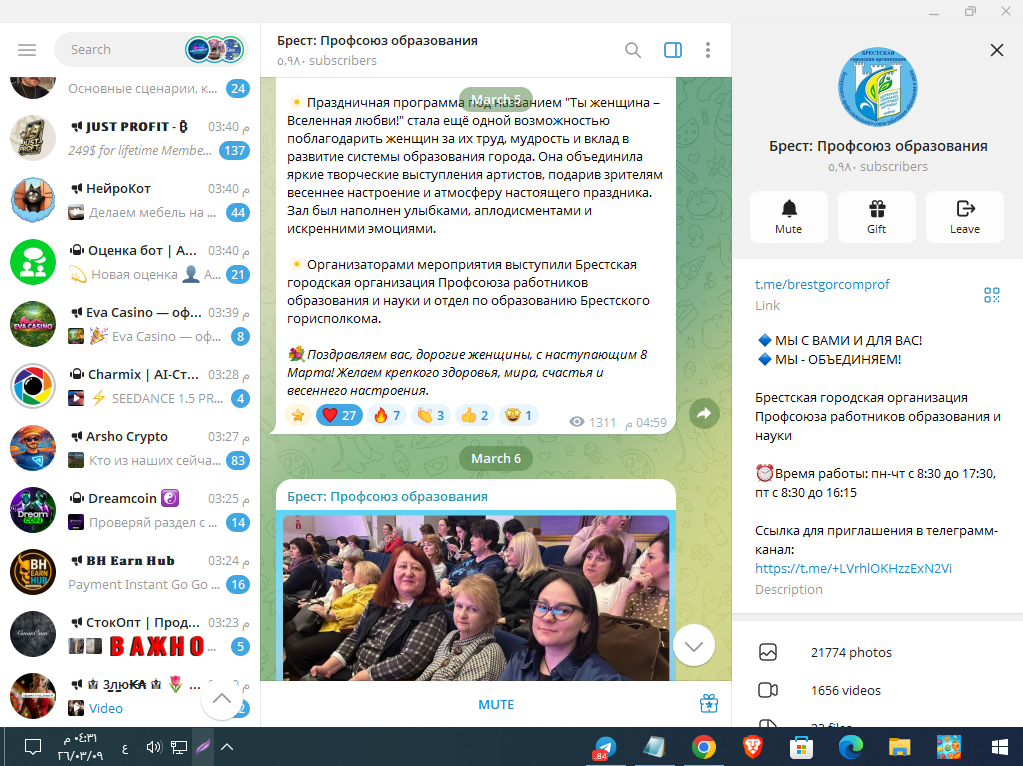Image resolution: width=1023 pixels, height=766 pixels.
Task: Toggle the star-struck face reaction with 1
Action: pyautogui.click(x=519, y=415)
